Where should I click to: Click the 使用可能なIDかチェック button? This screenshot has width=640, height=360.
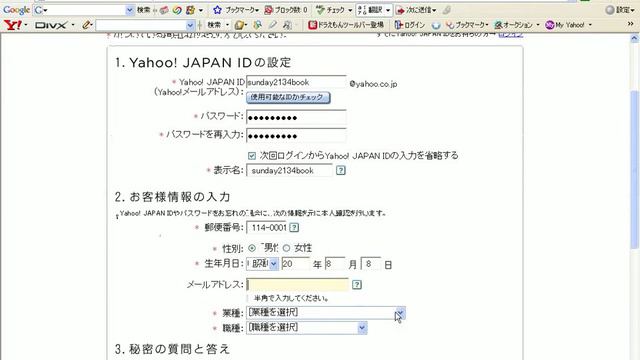288,98
